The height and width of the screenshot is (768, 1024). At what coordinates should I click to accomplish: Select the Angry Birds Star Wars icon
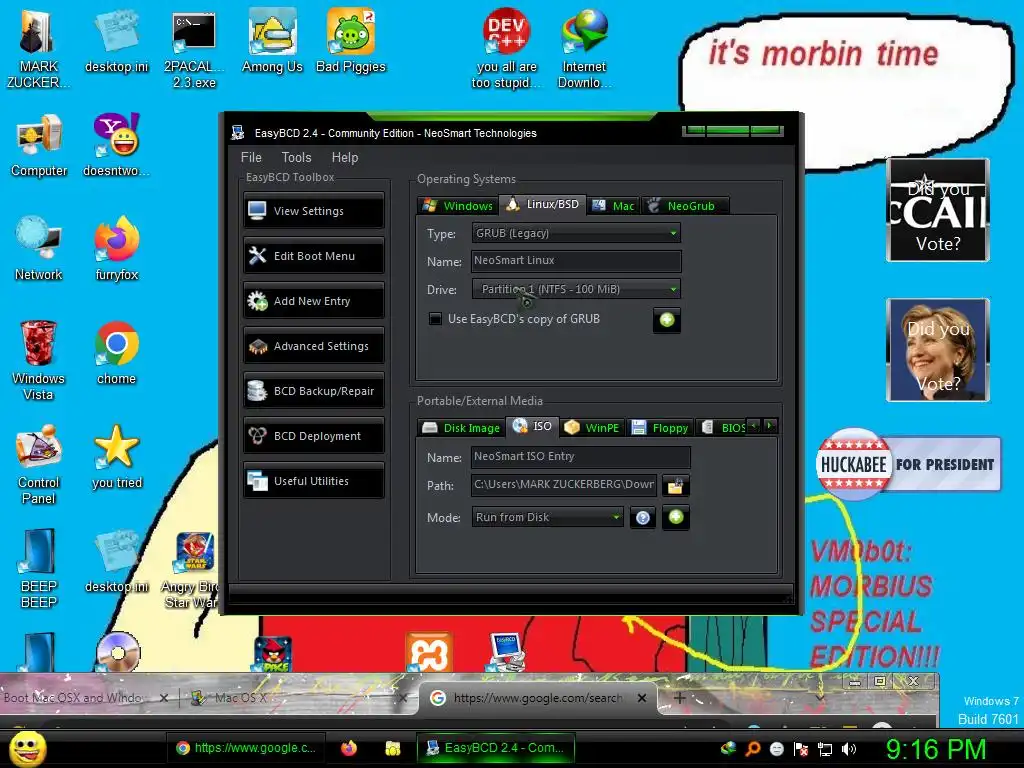[x=191, y=570]
